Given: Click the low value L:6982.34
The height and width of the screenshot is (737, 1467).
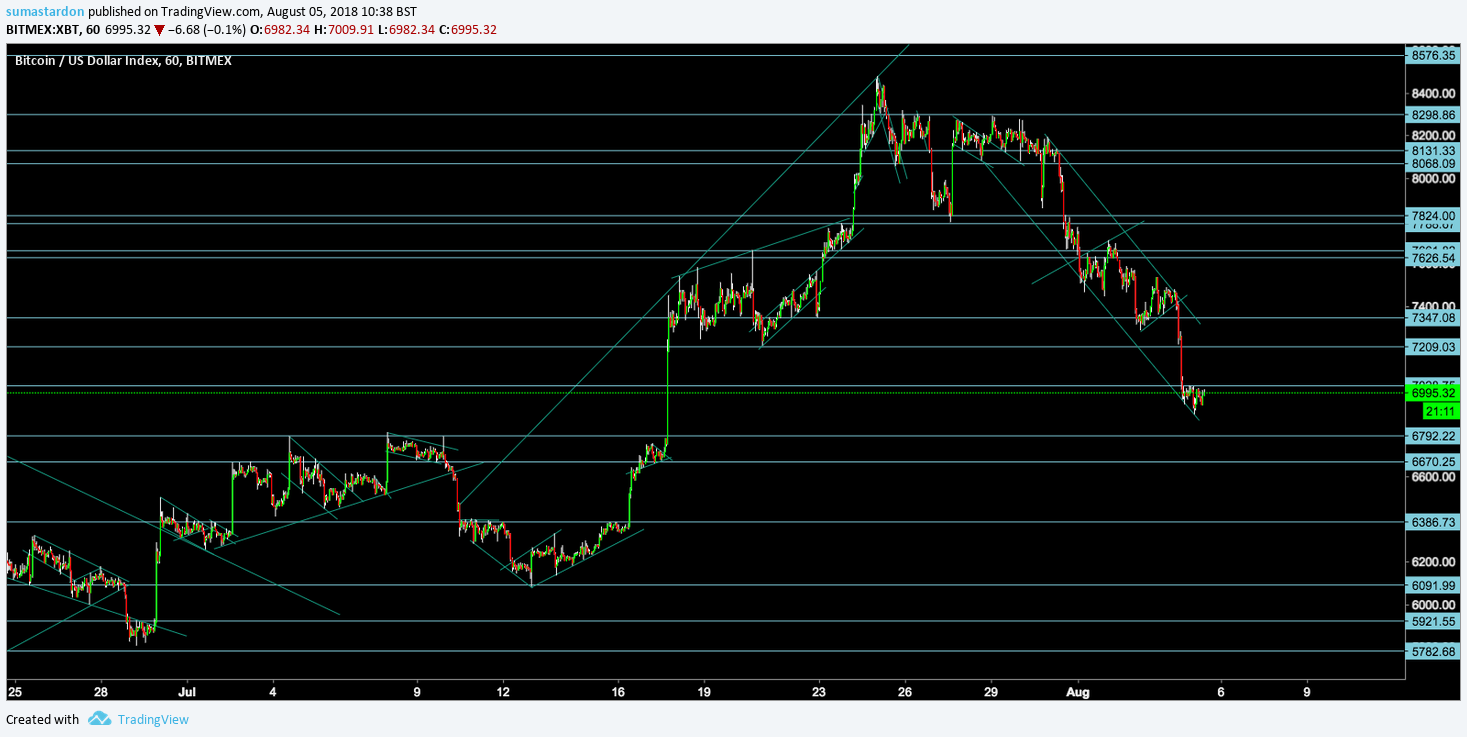Looking at the screenshot, I should point(406,29).
